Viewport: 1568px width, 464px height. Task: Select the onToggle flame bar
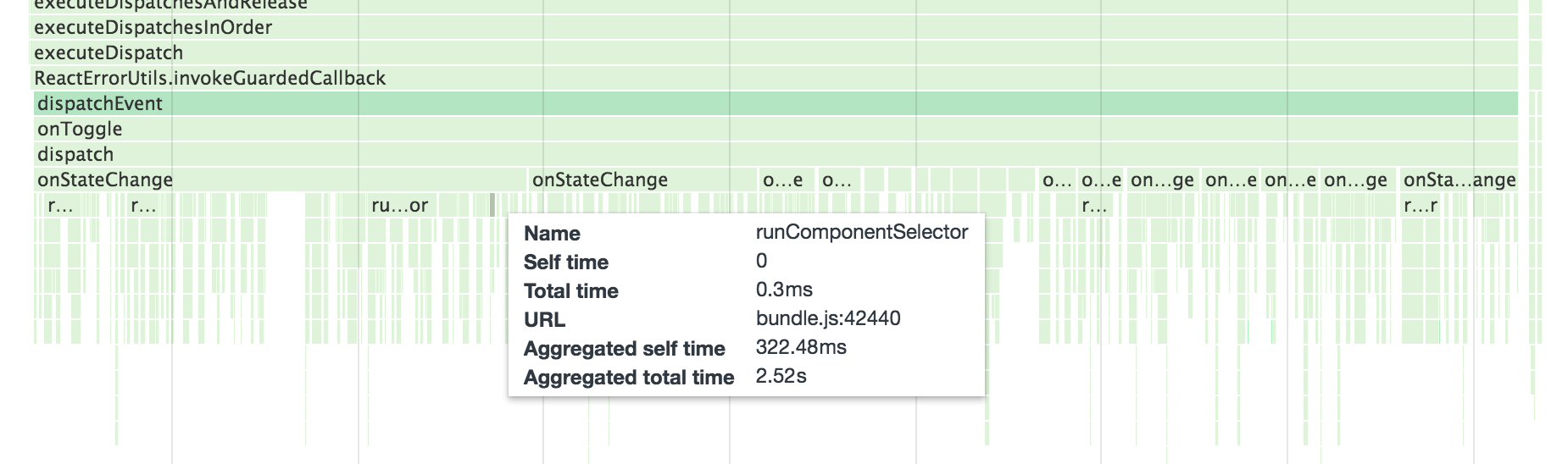point(80,130)
